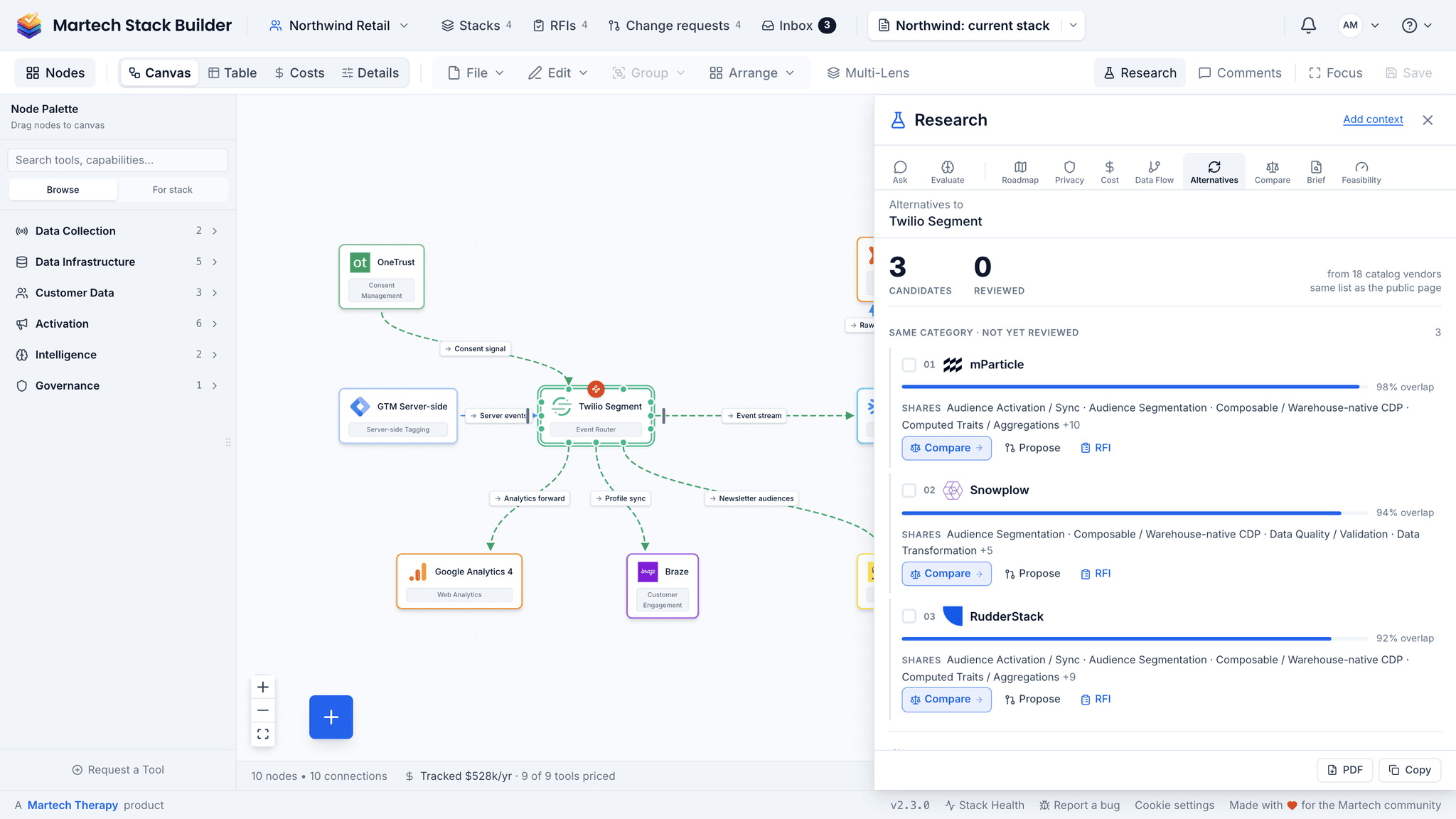The width and height of the screenshot is (1456, 819).
Task: Open the Change requests section
Action: tap(674, 26)
